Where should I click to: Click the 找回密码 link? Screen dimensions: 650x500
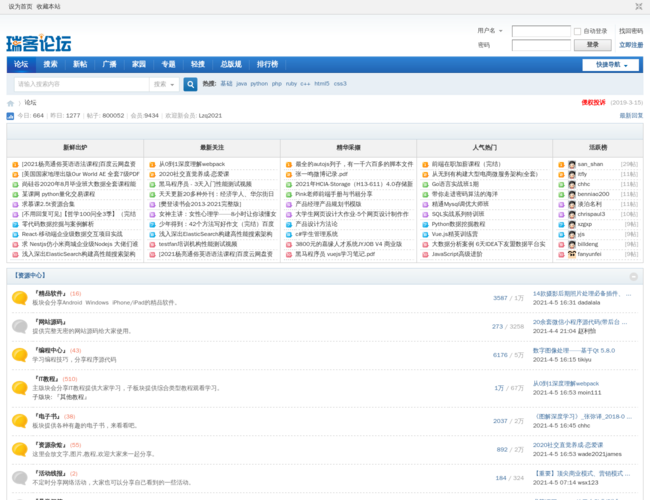pos(630,31)
